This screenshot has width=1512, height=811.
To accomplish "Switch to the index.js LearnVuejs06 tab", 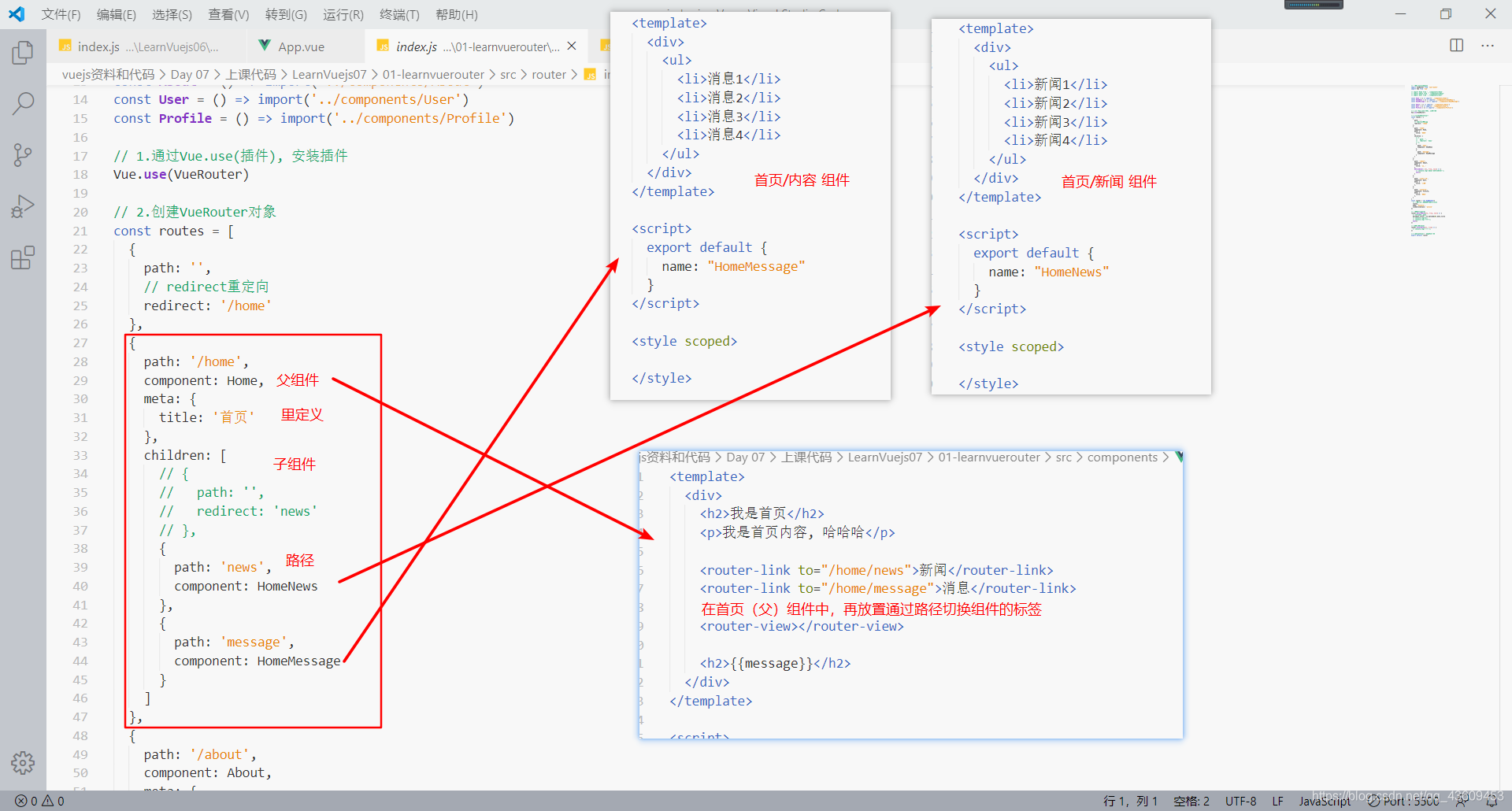I will 146,46.
